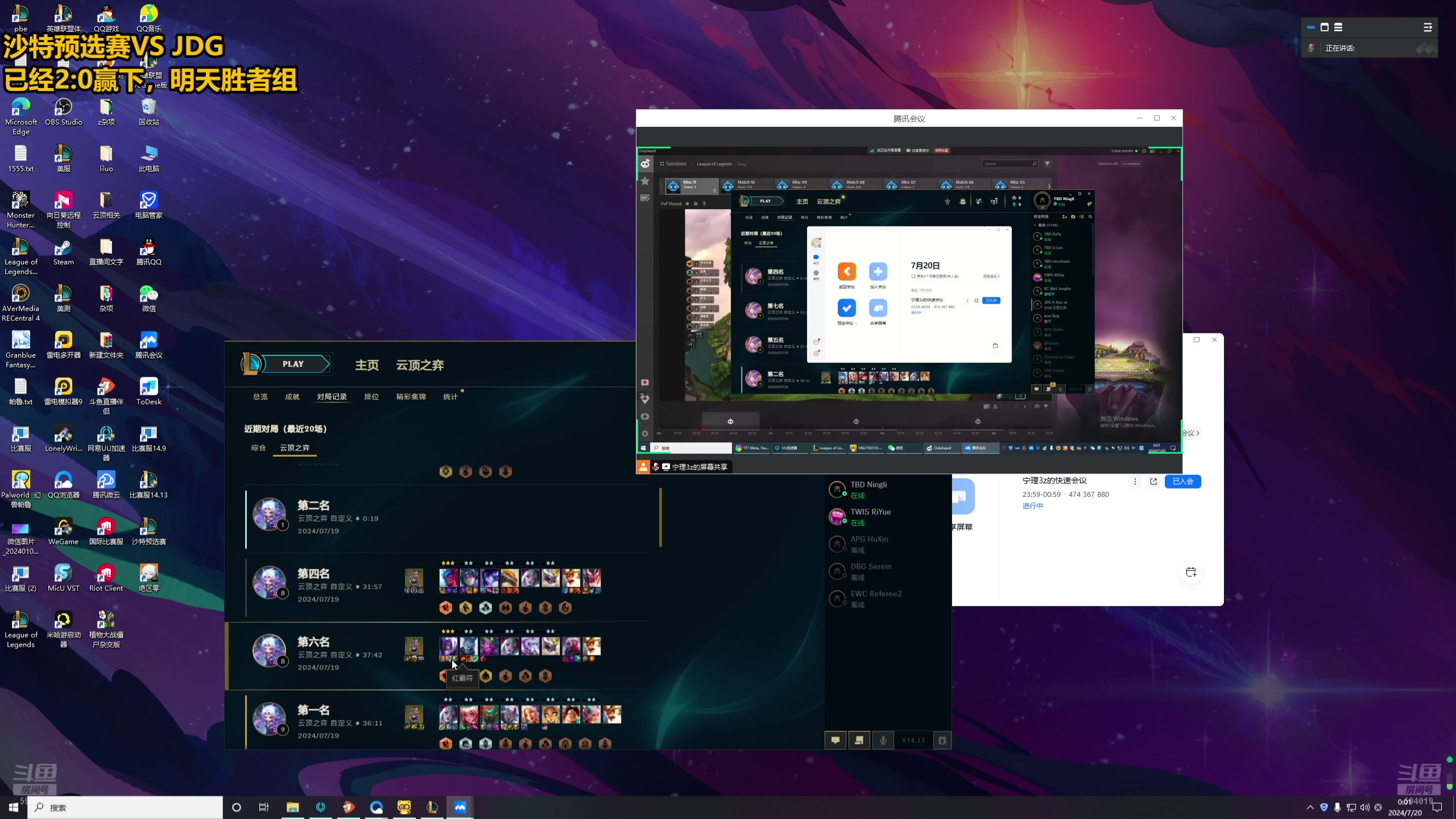
Task: Open 腾讯会议 desktop icon
Action: point(148,344)
